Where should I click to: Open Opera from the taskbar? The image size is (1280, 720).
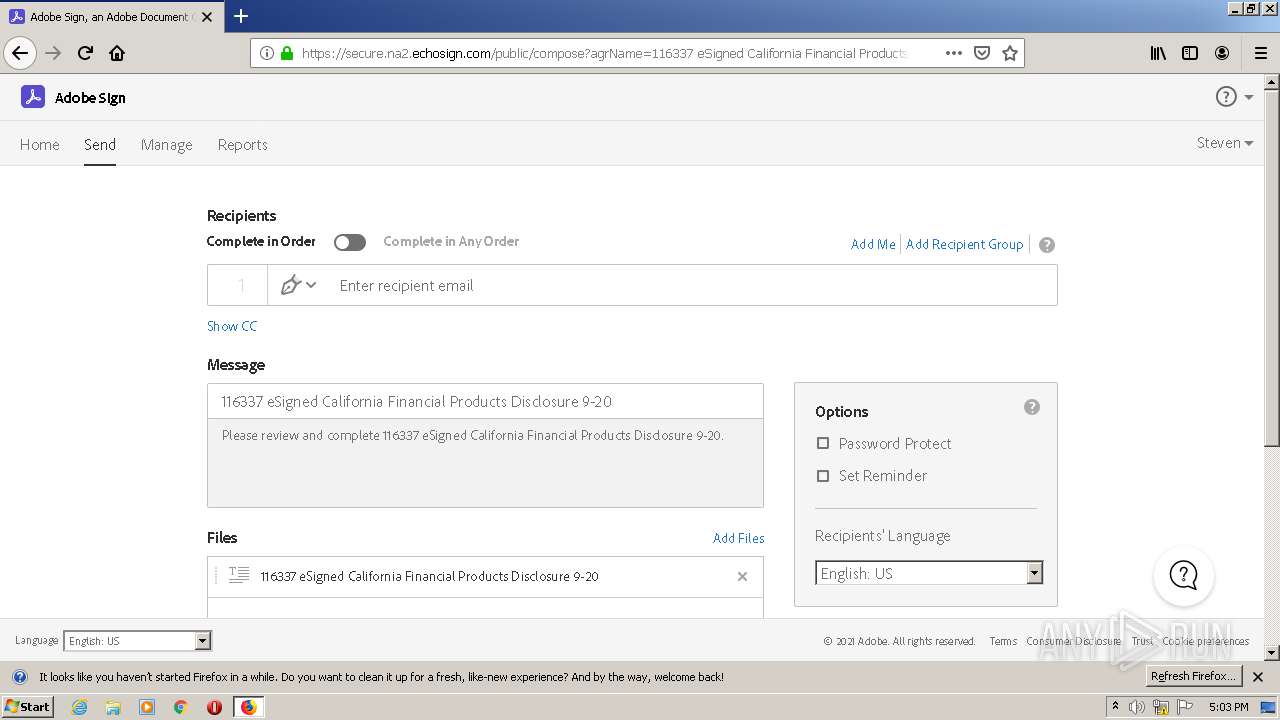pos(214,707)
